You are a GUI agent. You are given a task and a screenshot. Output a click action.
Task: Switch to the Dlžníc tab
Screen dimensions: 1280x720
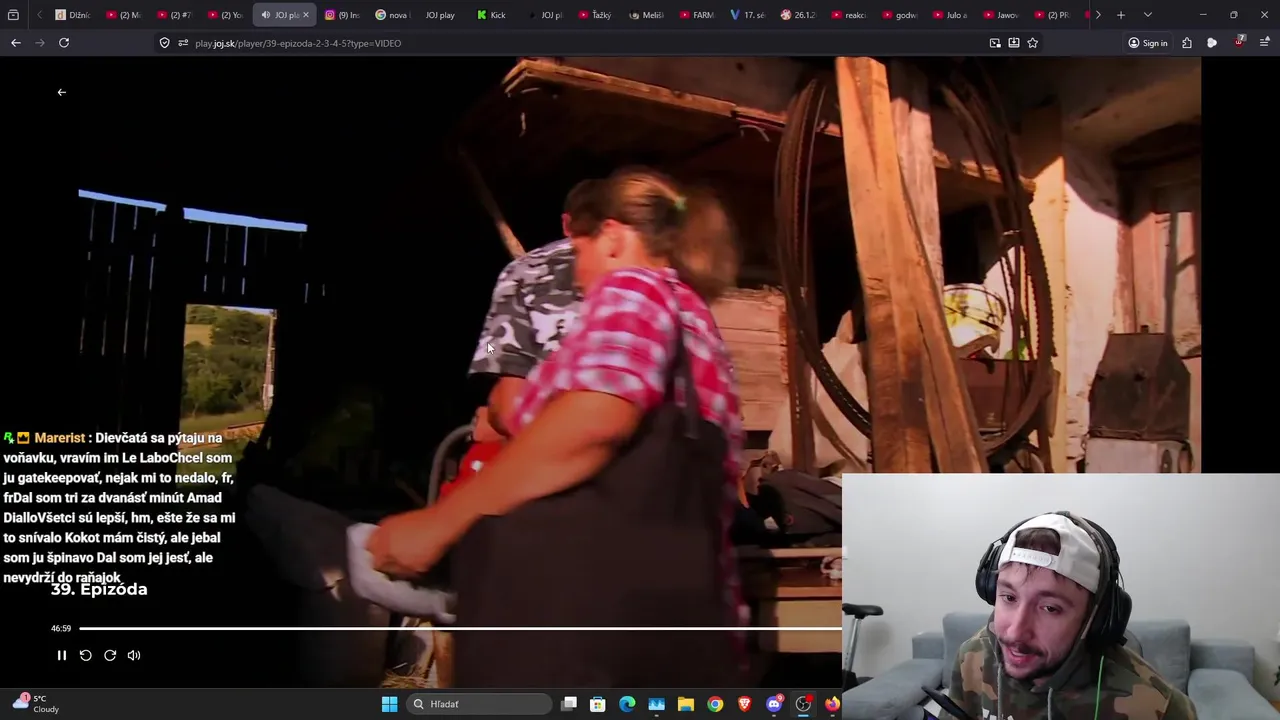(73, 15)
